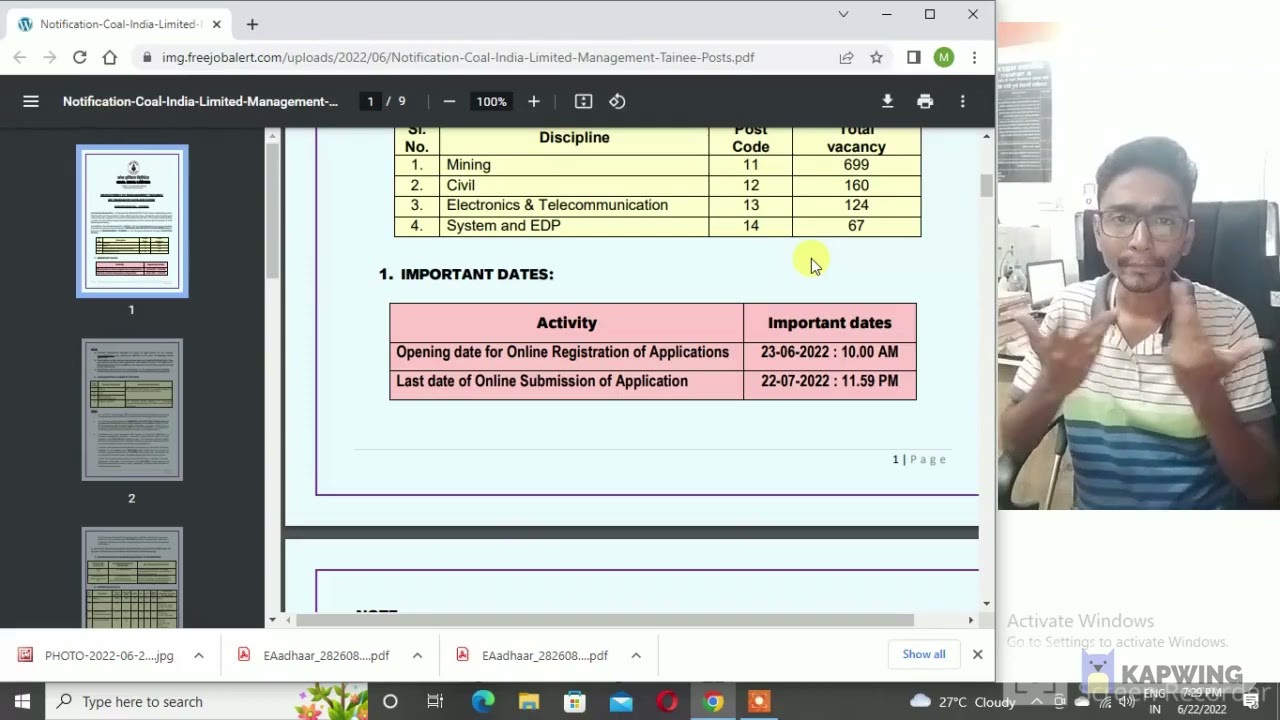Click the address bar URL

tap(458, 57)
